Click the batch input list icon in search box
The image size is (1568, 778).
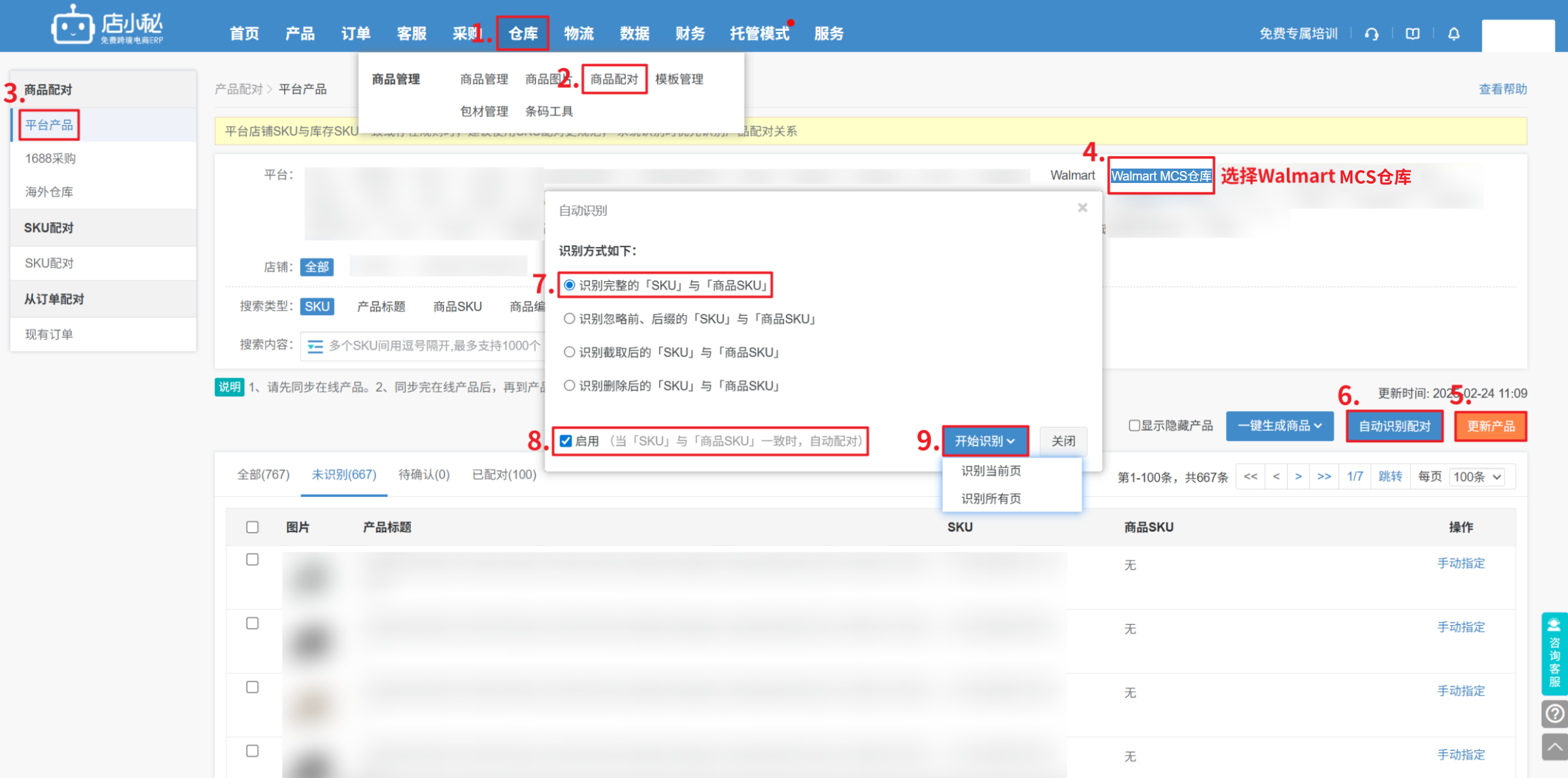pos(315,346)
